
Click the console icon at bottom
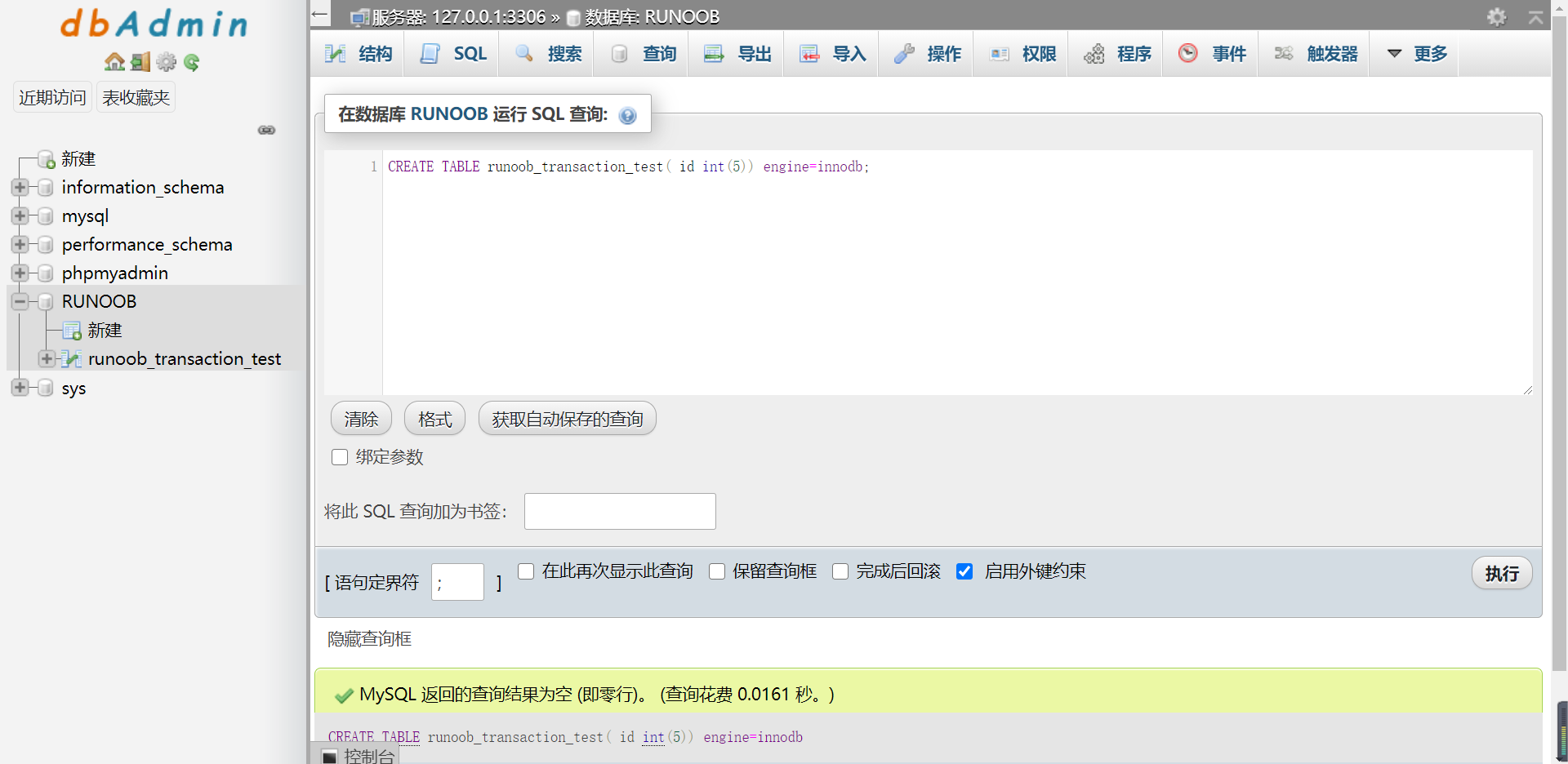tap(329, 757)
